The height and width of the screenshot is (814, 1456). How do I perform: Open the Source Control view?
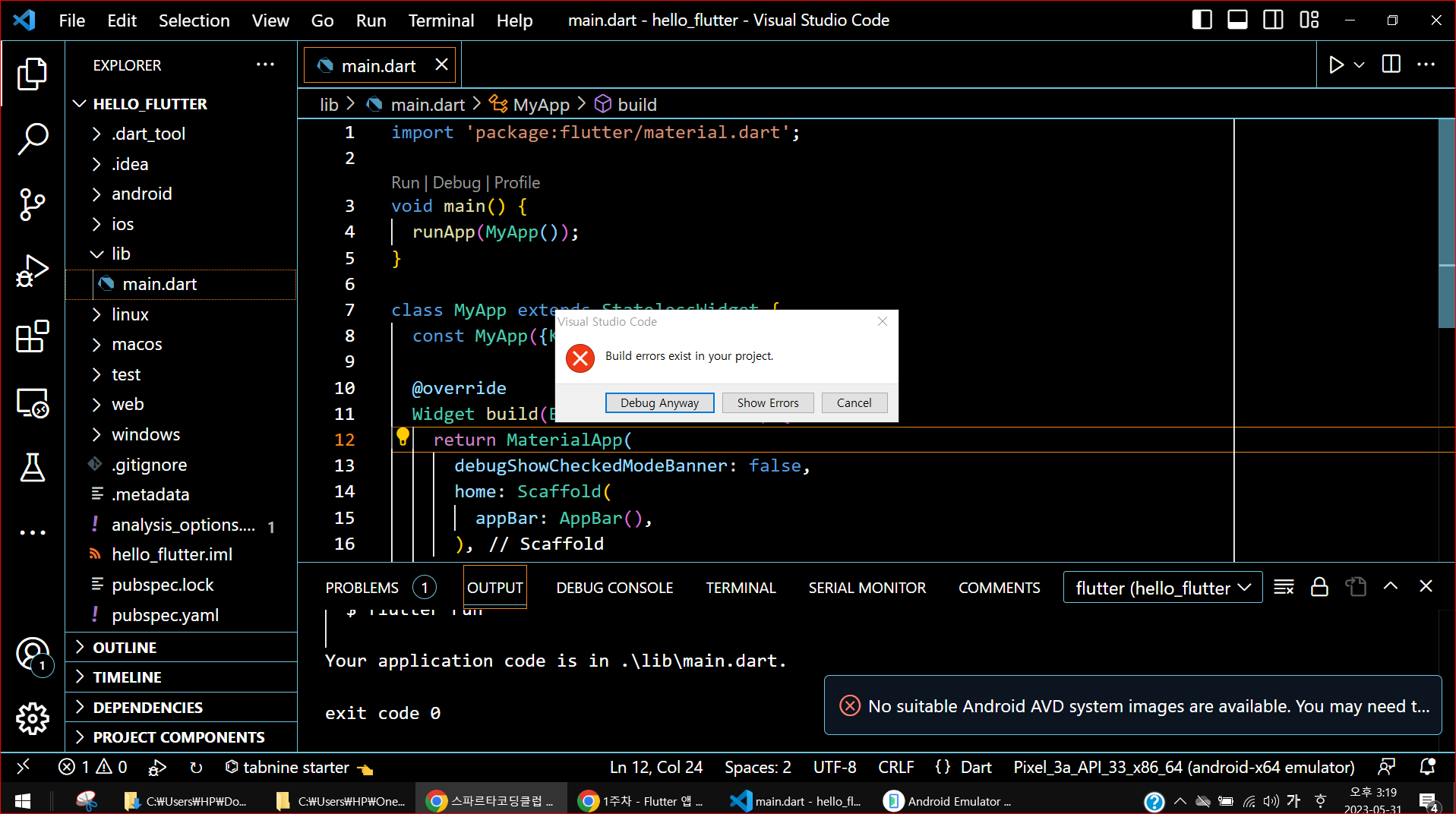[32, 204]
